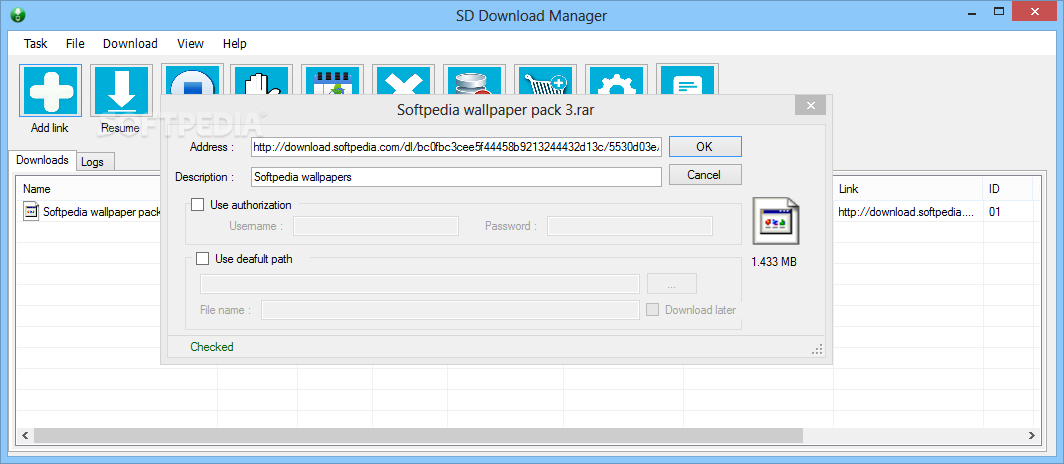Click the shopping cart plus toolbar icon

[x=545, y=81]
